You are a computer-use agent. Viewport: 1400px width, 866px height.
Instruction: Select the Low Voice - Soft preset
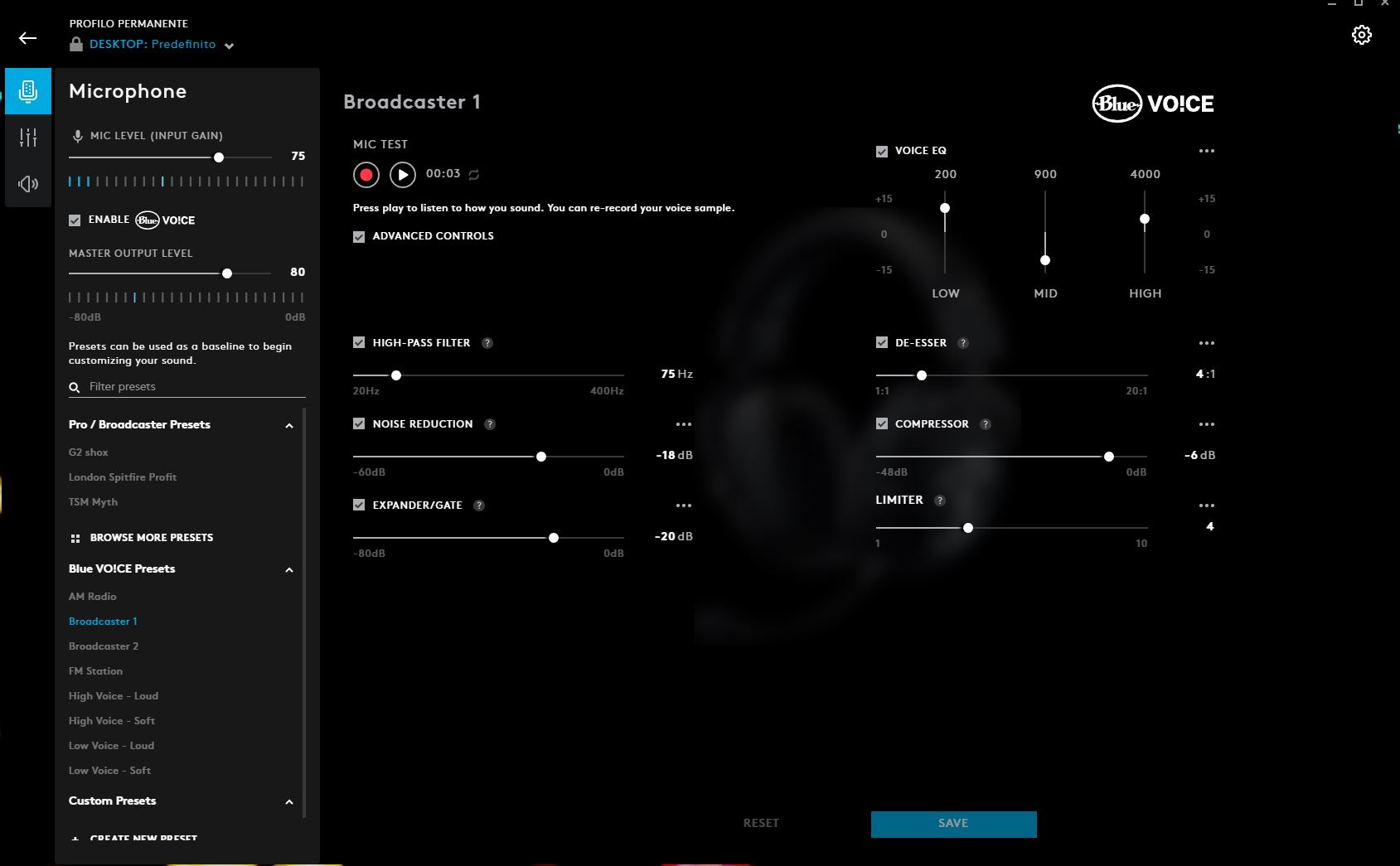(109, 771)
